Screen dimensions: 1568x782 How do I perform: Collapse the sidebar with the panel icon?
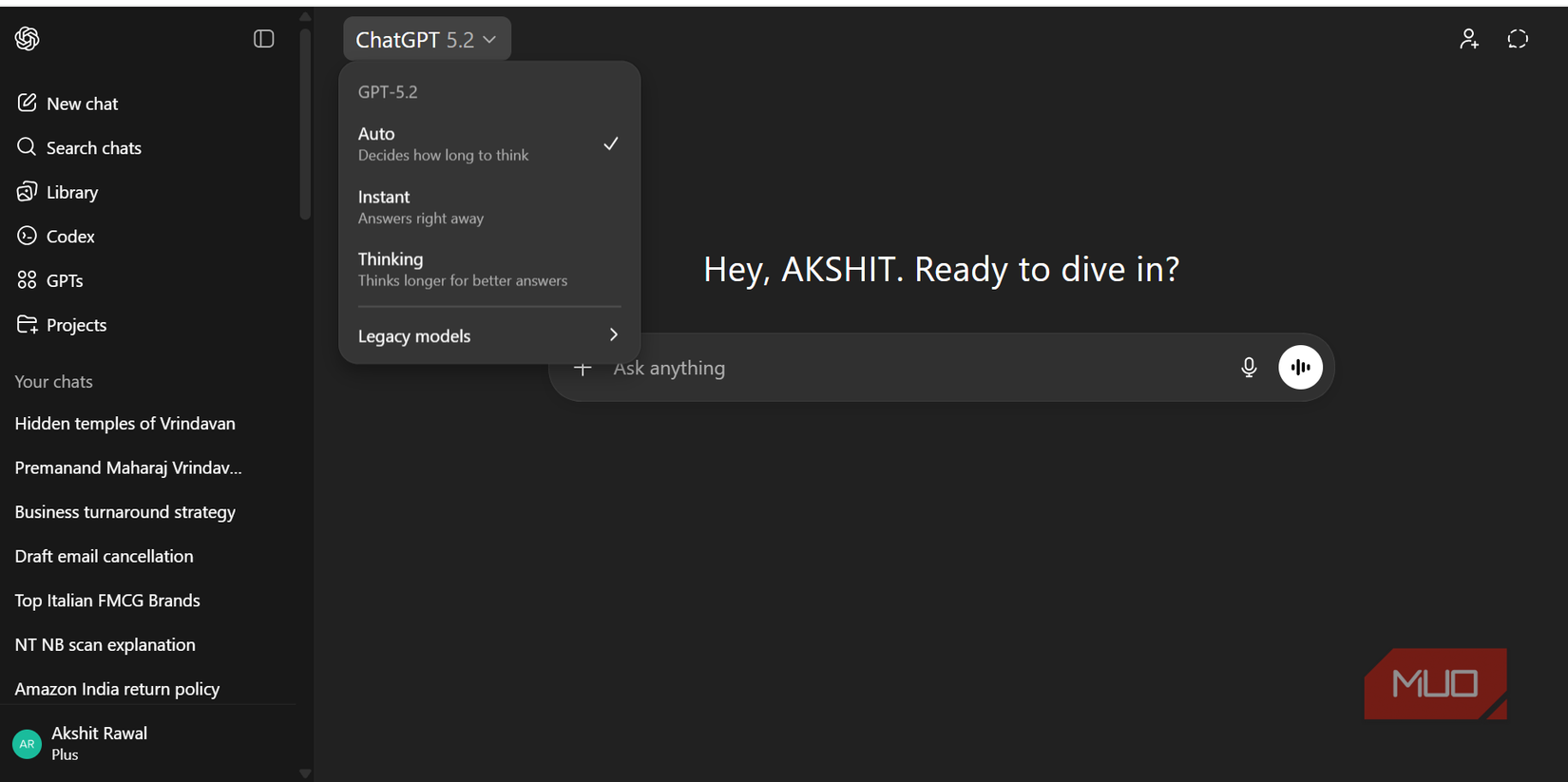click(x=263, y=39)
